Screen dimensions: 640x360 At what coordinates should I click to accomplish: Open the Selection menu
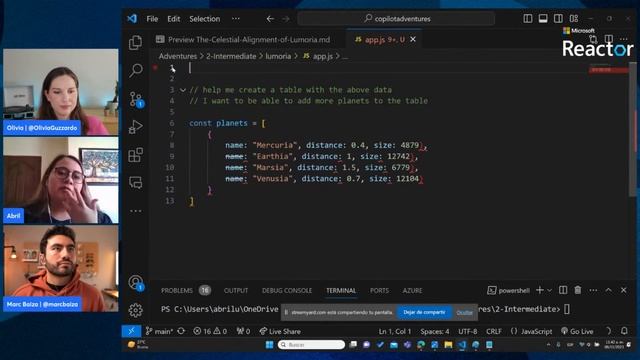[x=204, y=19]
